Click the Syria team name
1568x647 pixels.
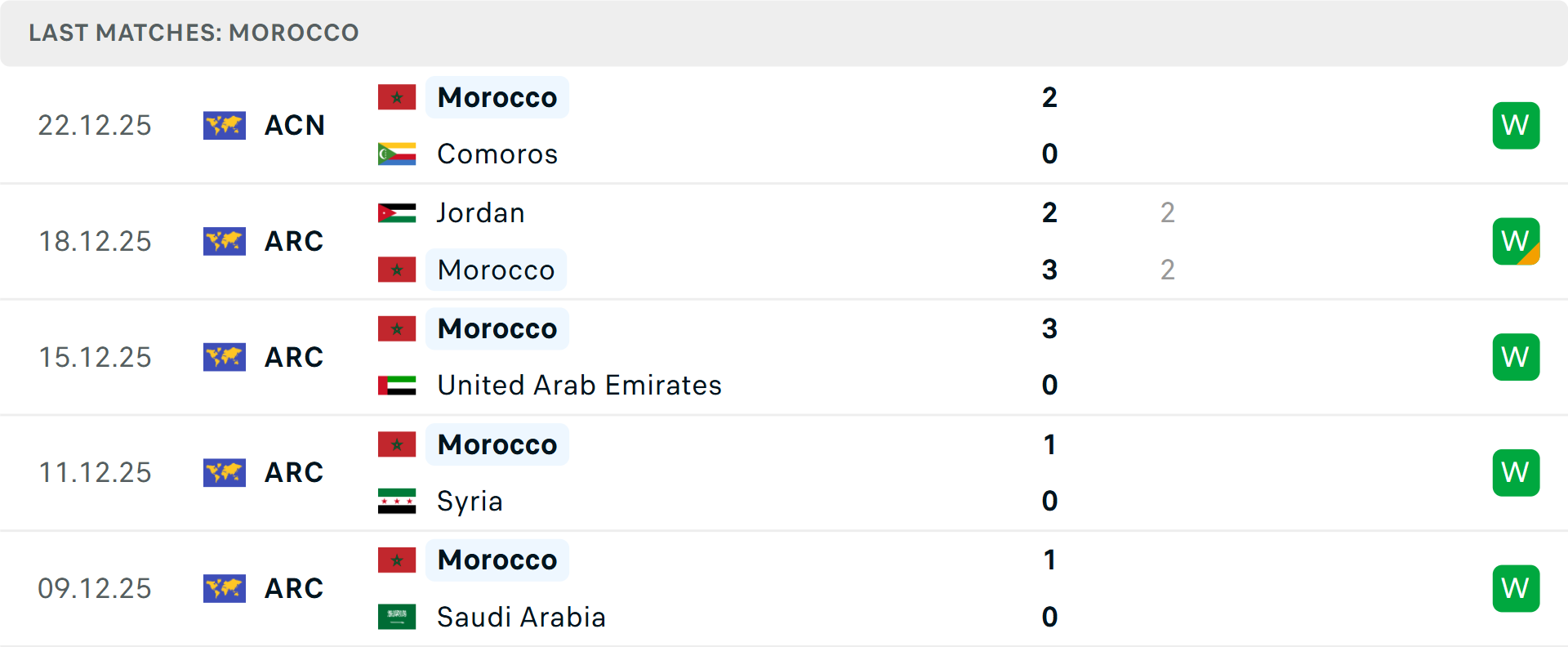[470, 501]
